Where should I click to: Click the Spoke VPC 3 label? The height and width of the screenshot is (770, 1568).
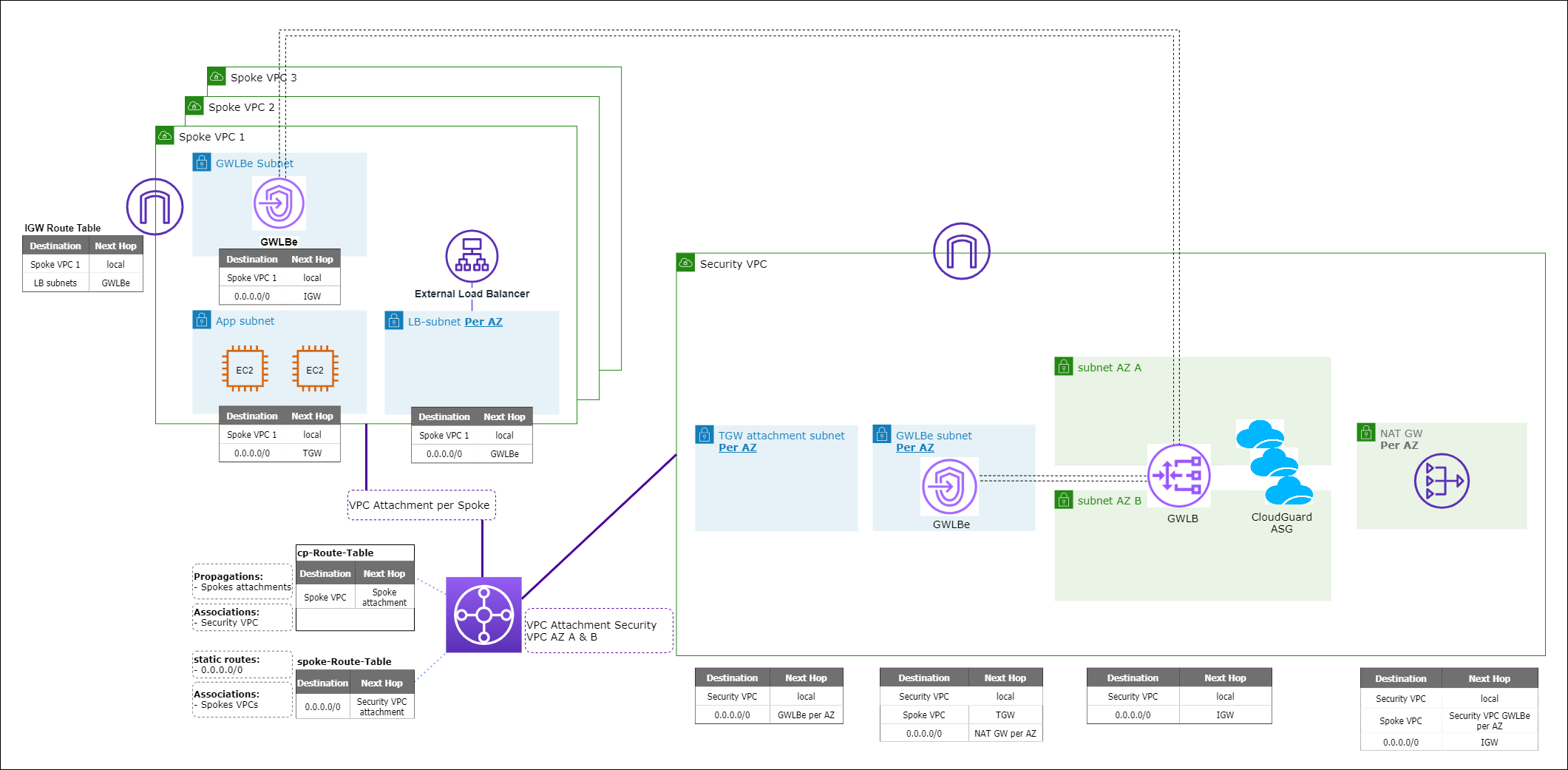coord(263,78)
